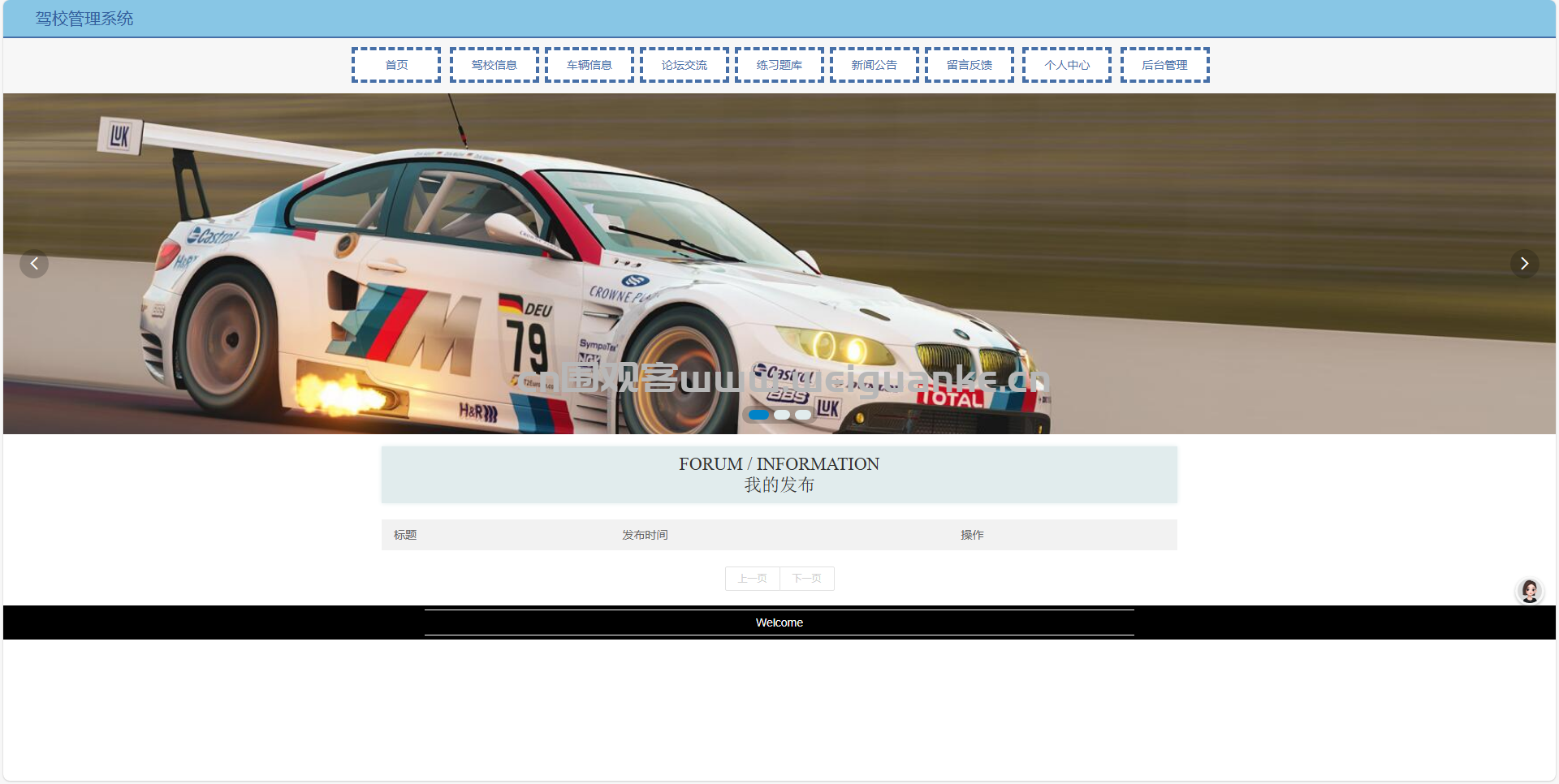Select the first carousel indicator dot
This screenshot has height=784, width=1559.
coord(758,415)
